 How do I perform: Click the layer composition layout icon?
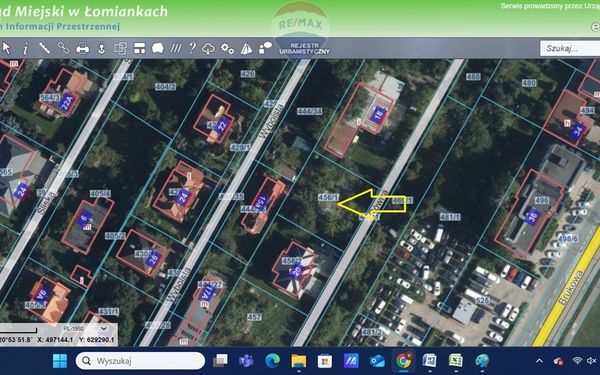point(139,48)
